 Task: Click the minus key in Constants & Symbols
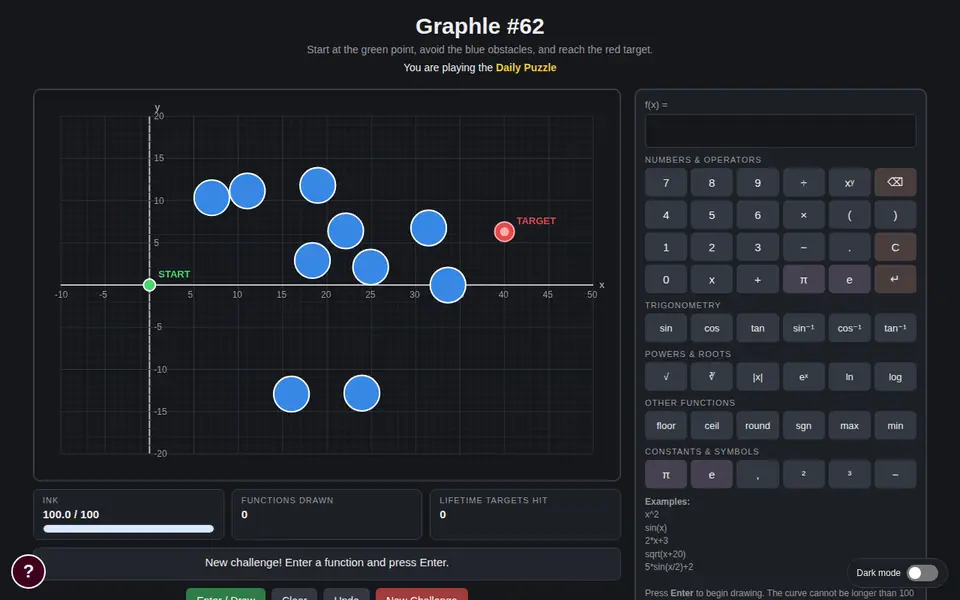point(895,474)
